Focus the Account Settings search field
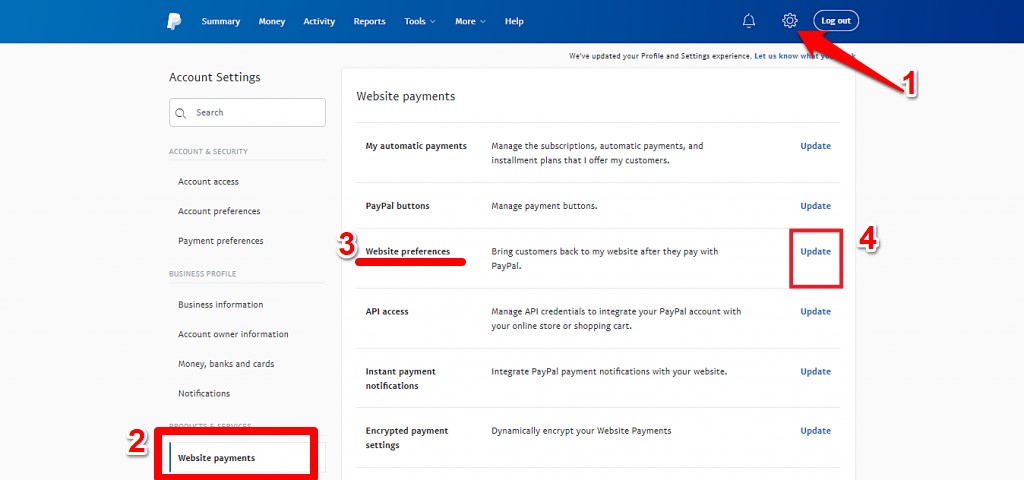The image size is (1024, 480). (255, 113)
